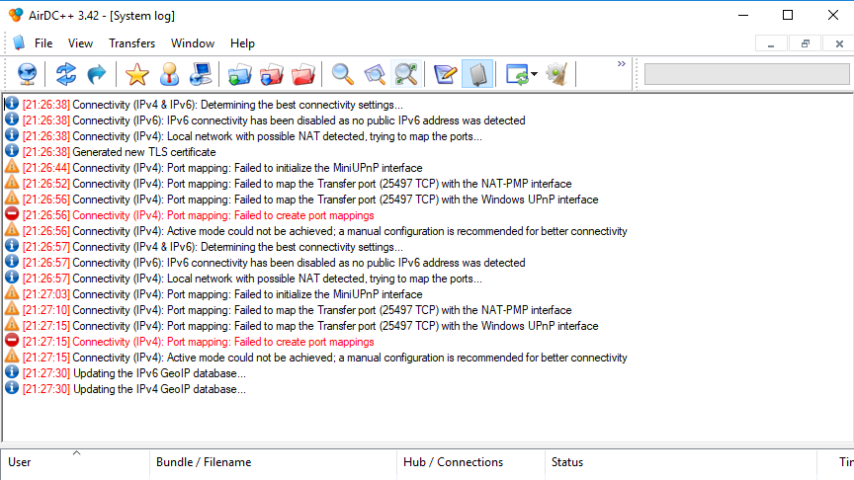Screen dimensions: 854x480
Task: Expand the toolbar overflow chevron
Action: coord(621,64)
